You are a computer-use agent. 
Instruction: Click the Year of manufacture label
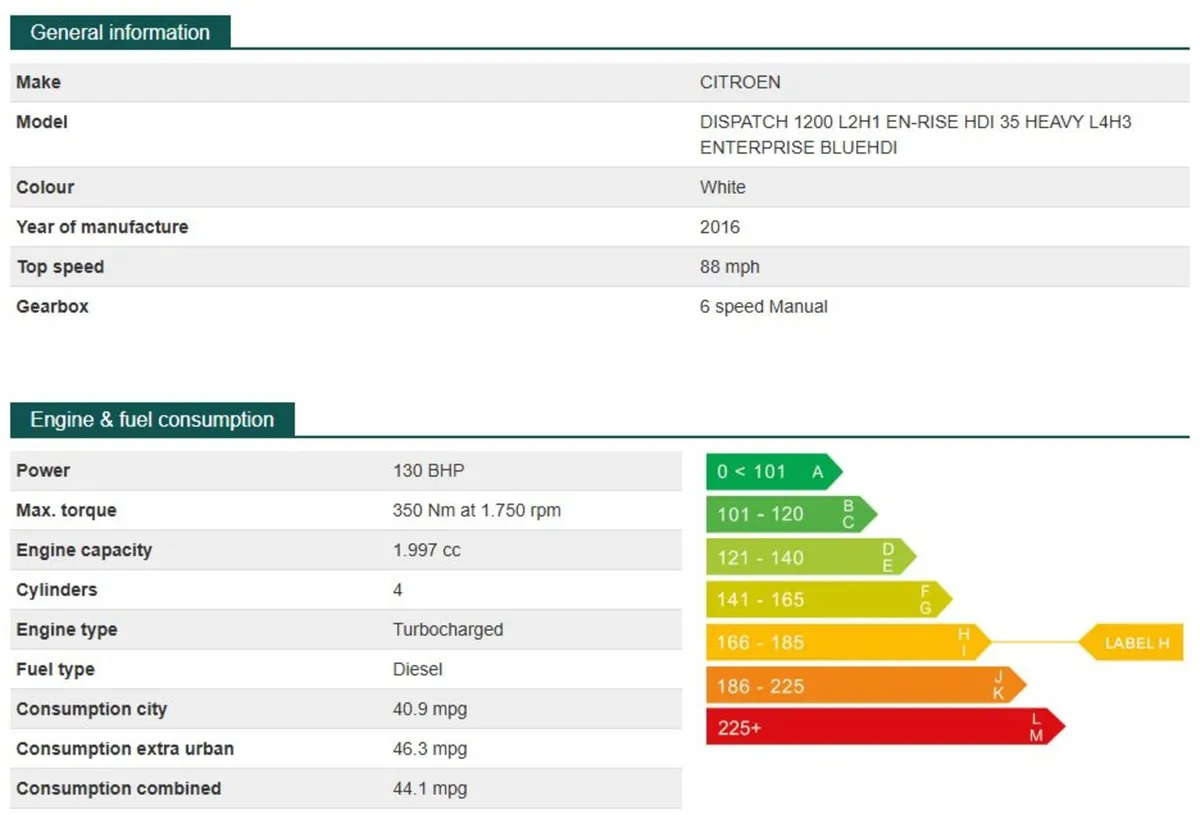click(102, 227)
